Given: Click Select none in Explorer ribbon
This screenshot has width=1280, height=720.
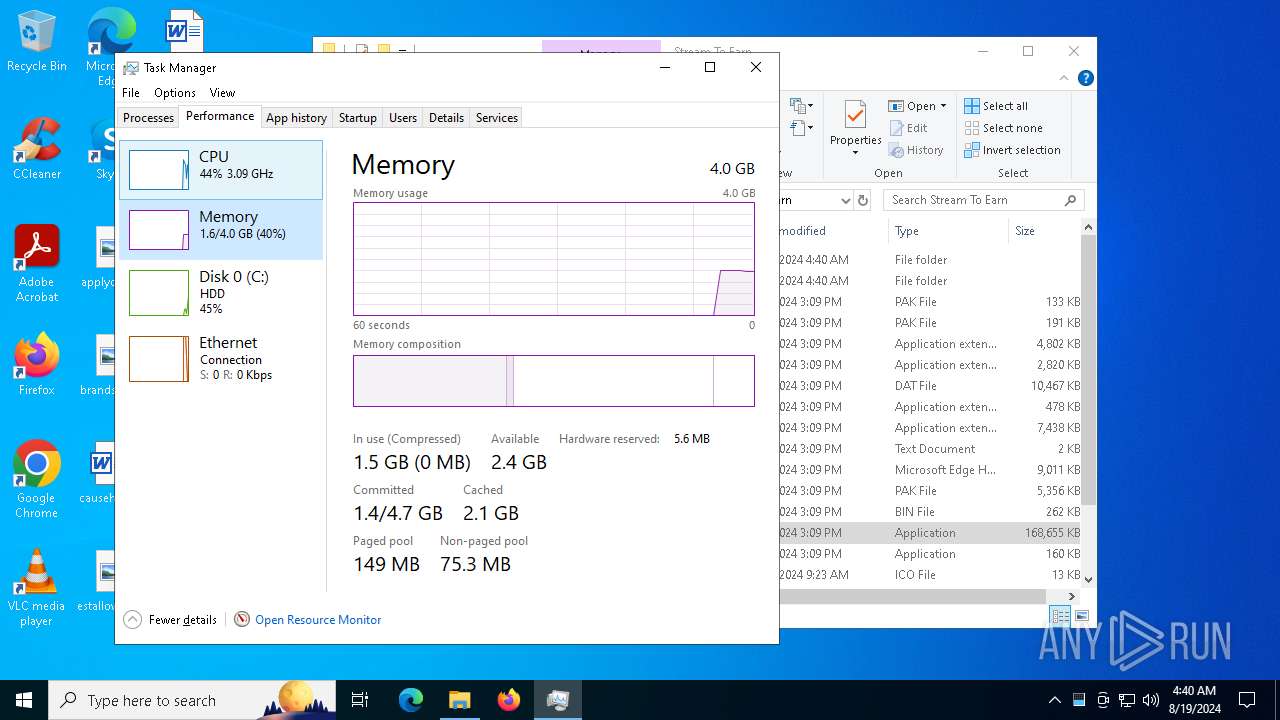Looking at the screenshot, I should [x=1003, y=128].
